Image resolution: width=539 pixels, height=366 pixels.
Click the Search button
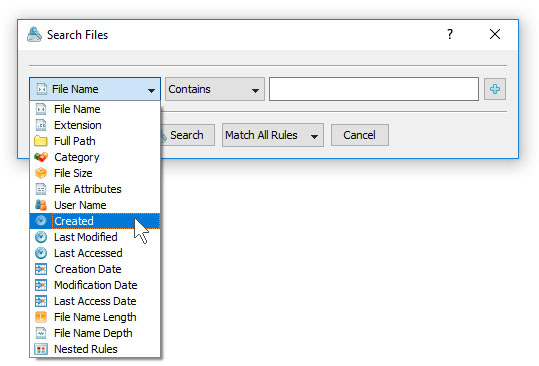pyautogui.click(x=187, y=135)
